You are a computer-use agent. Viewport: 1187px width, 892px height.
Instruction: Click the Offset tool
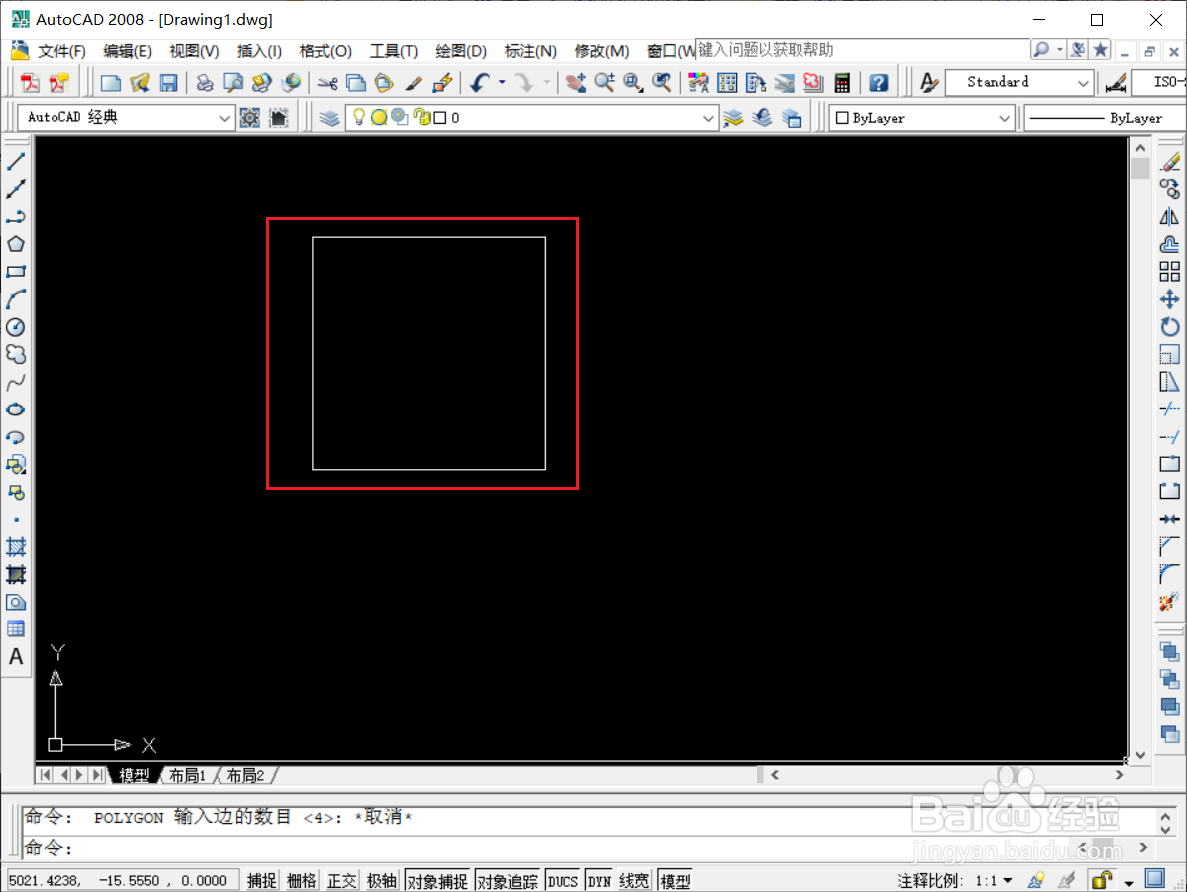[1170, 244]
